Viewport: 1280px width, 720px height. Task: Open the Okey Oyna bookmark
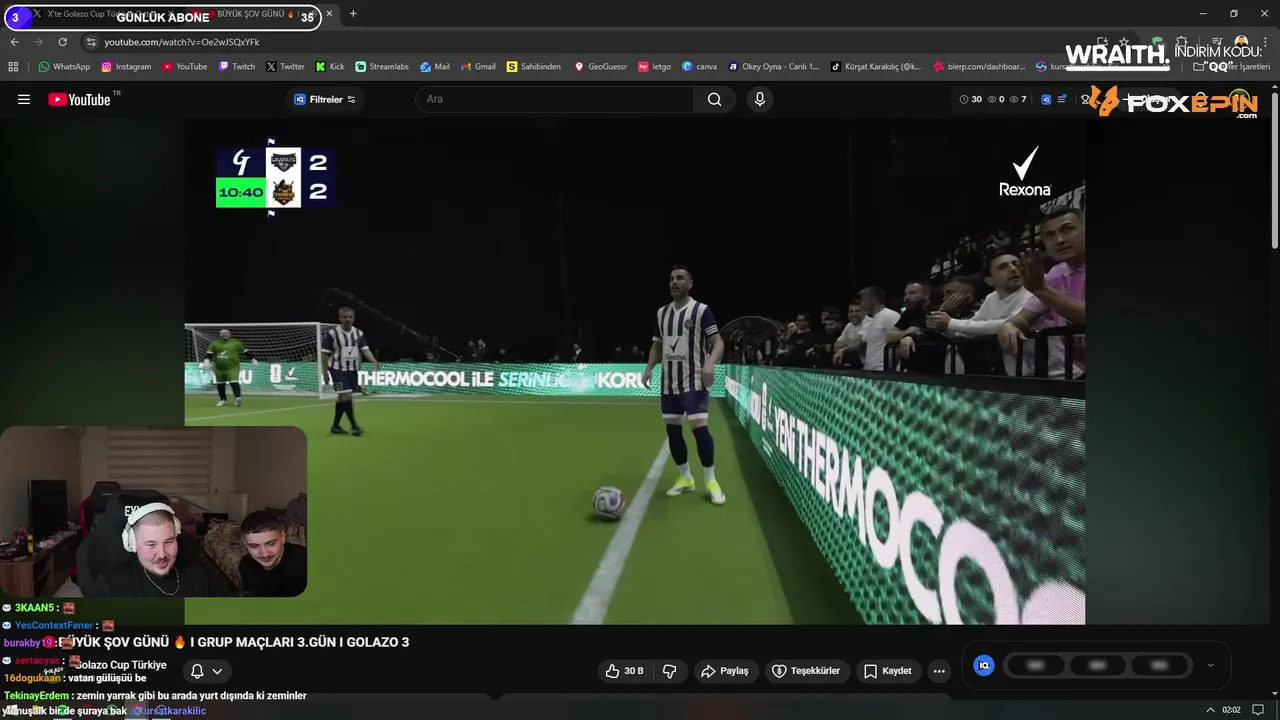[773, 67]
